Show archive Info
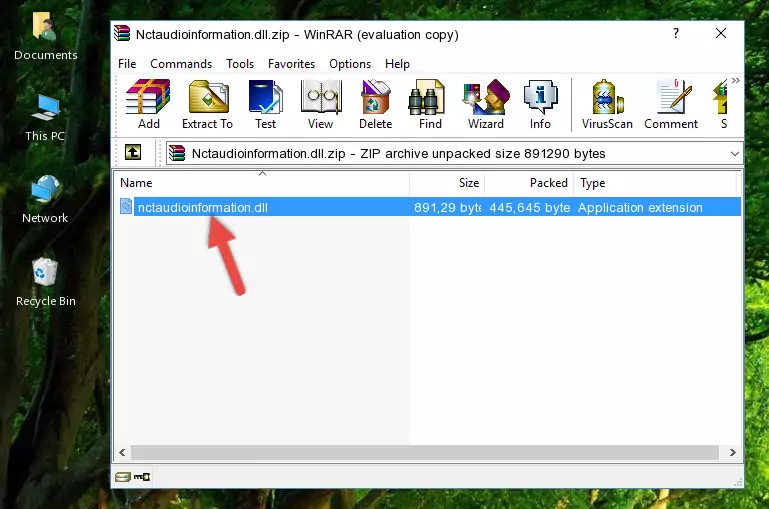The width and height of the screenshot is (769, 509). click(x=540, y=104)
